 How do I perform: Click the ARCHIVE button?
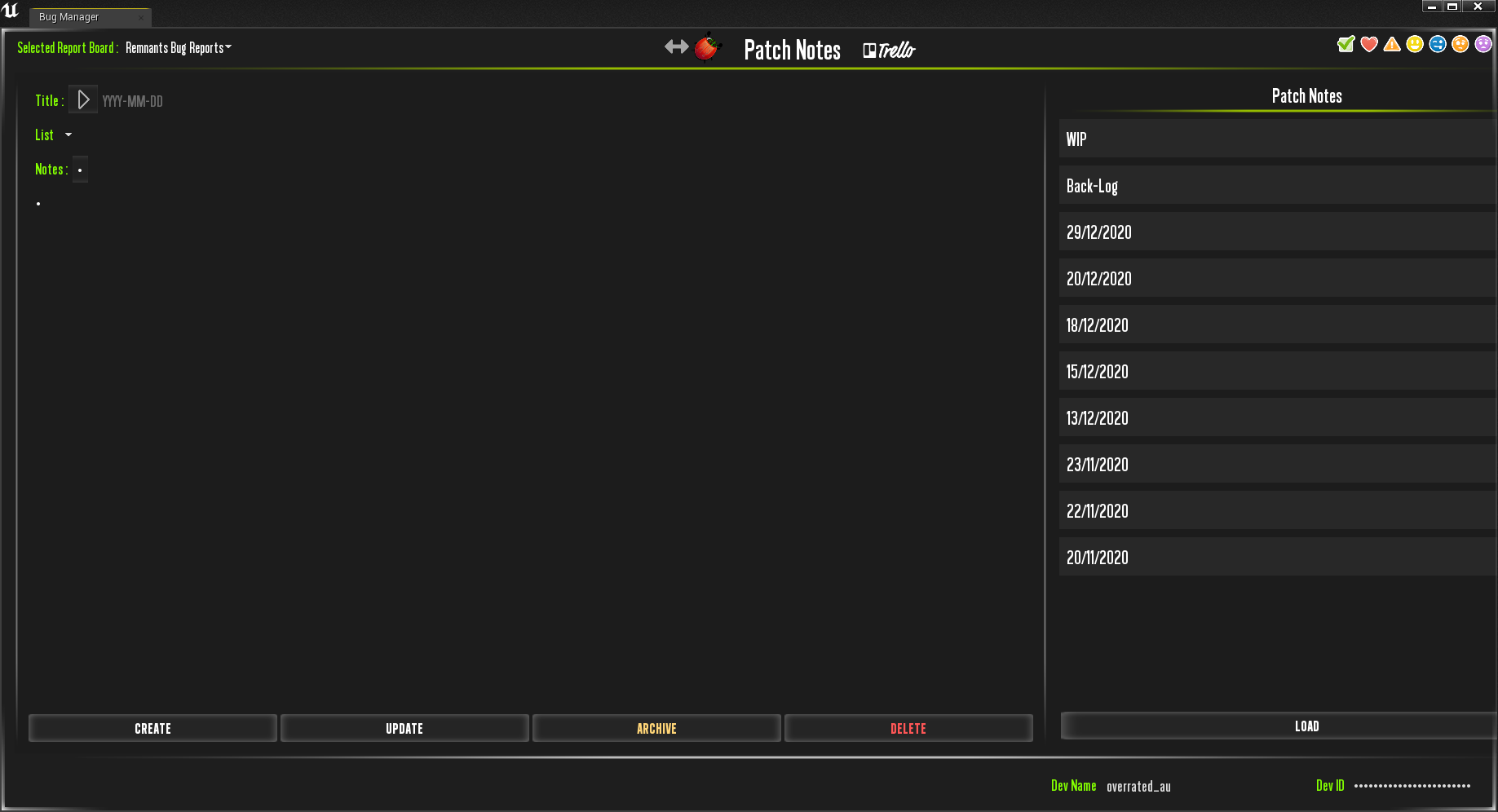coord(656,728)
